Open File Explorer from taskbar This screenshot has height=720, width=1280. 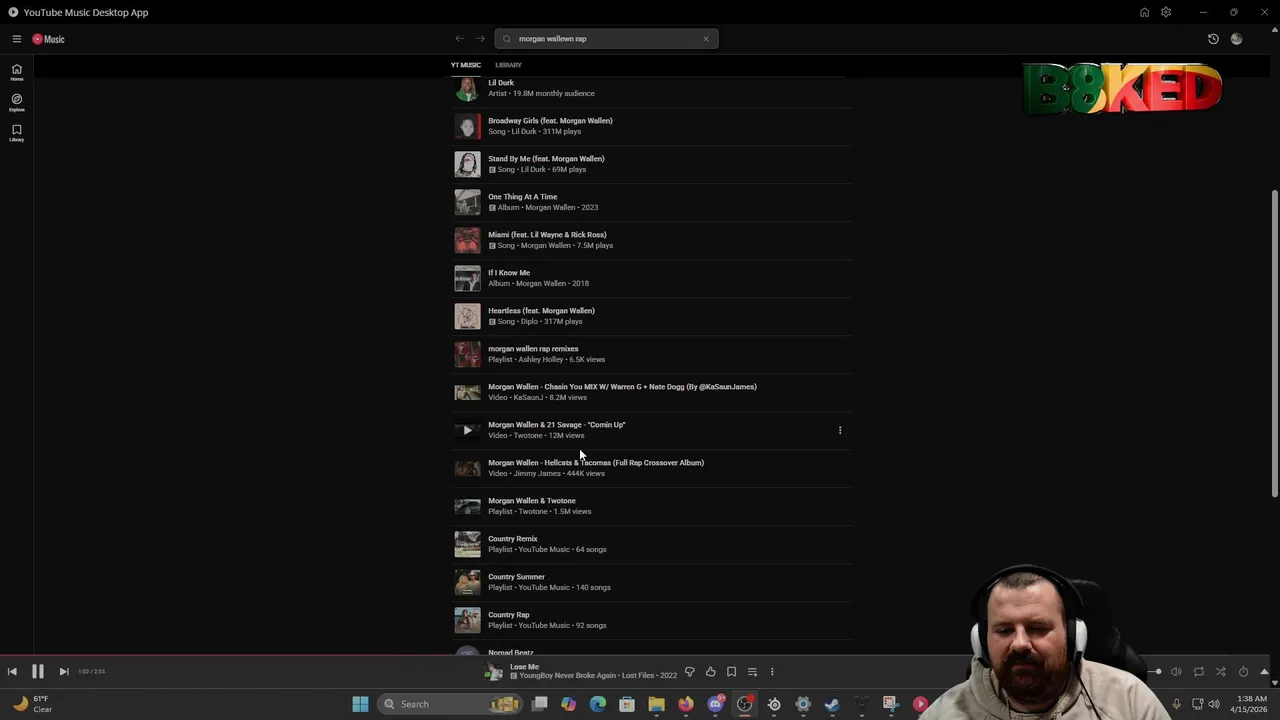[x=656, y=704]
